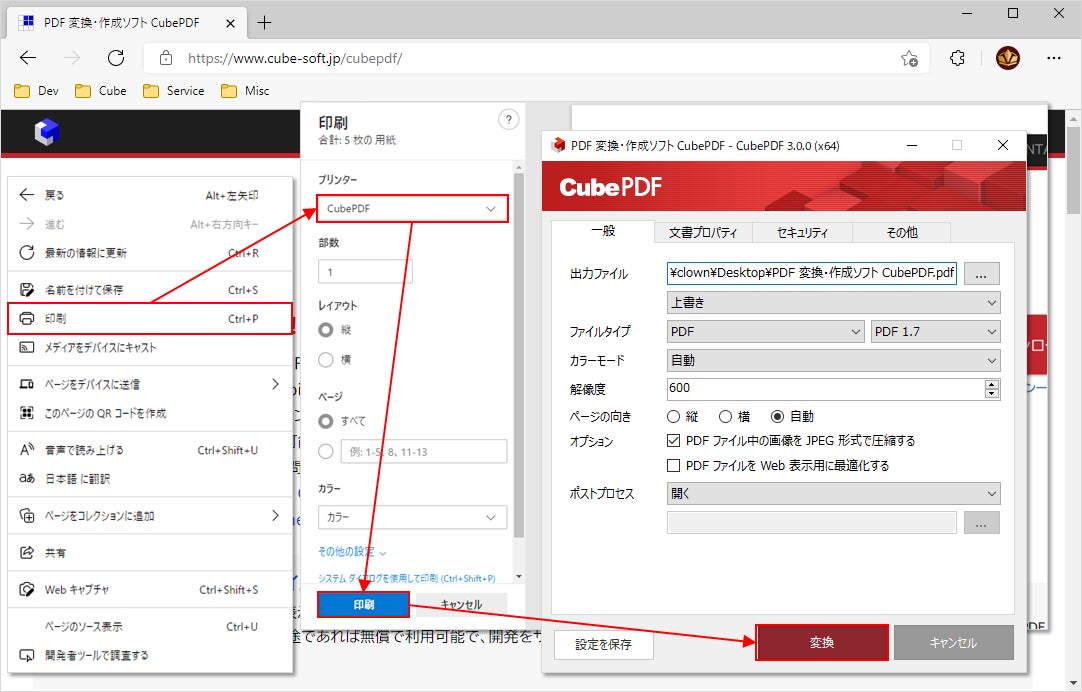Click システム ダイアログを使用して印刷 link

(x=406, y=578)
